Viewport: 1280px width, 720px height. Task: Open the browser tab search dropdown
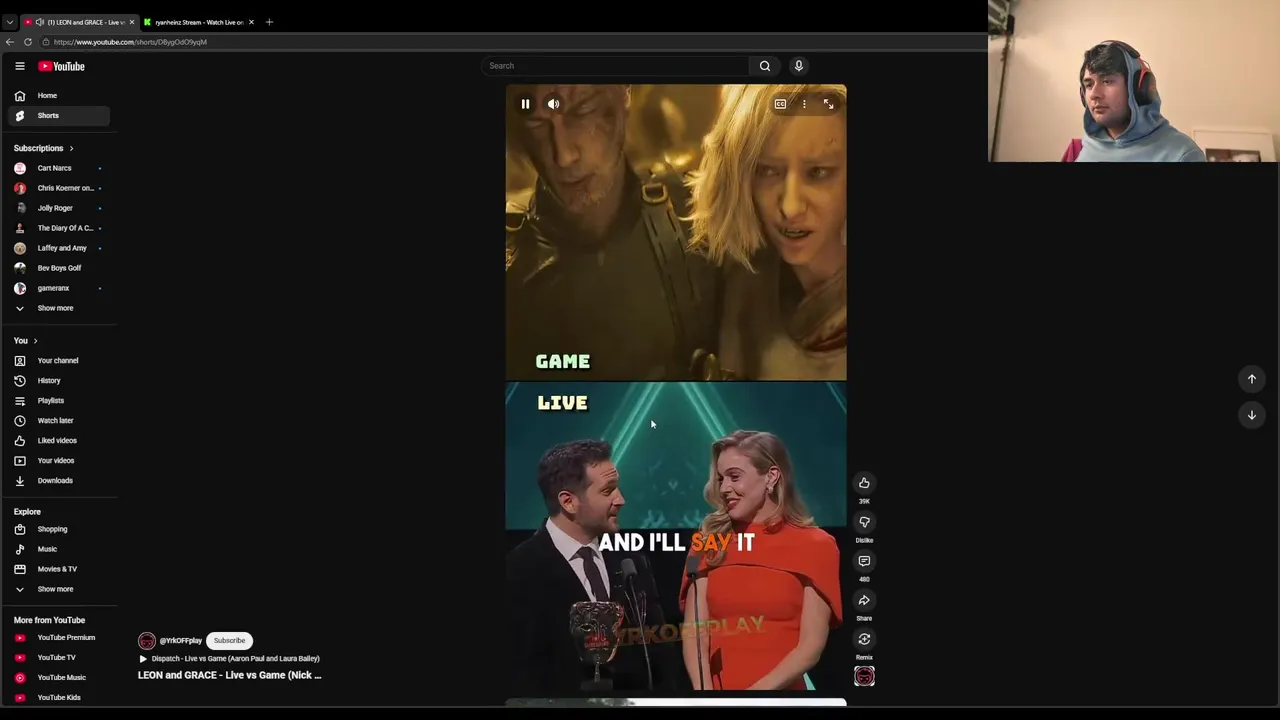[x=9, y=22]
